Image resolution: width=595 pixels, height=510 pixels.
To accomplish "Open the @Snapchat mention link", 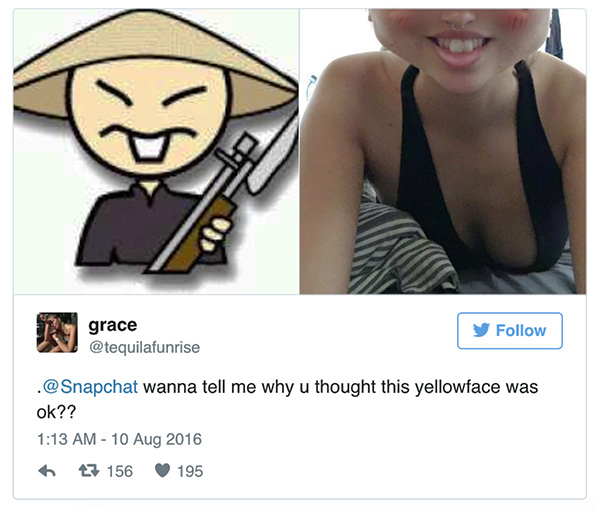I will (90, 387).
